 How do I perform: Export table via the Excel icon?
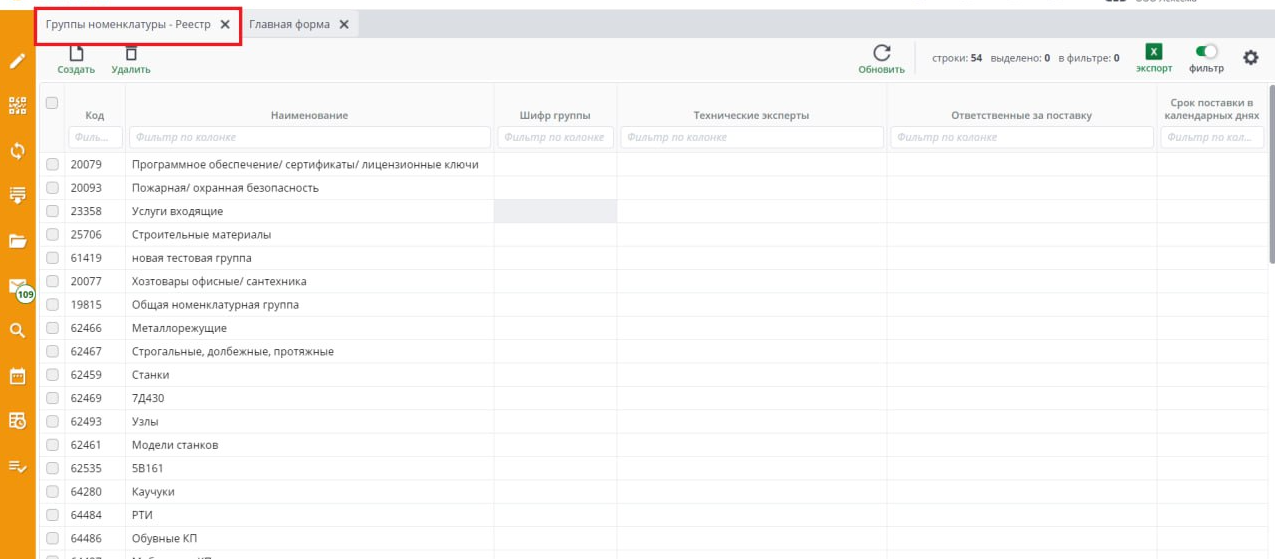(1153, 53)
